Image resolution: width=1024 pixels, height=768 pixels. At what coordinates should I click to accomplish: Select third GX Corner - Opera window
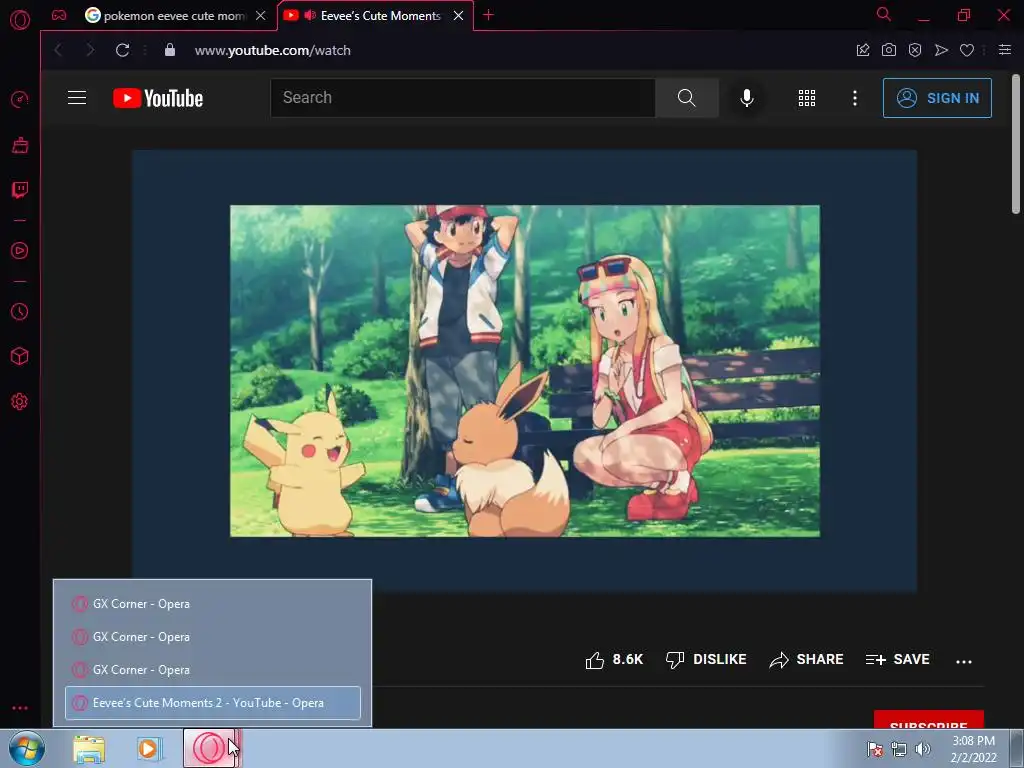[x=213, y=670]
